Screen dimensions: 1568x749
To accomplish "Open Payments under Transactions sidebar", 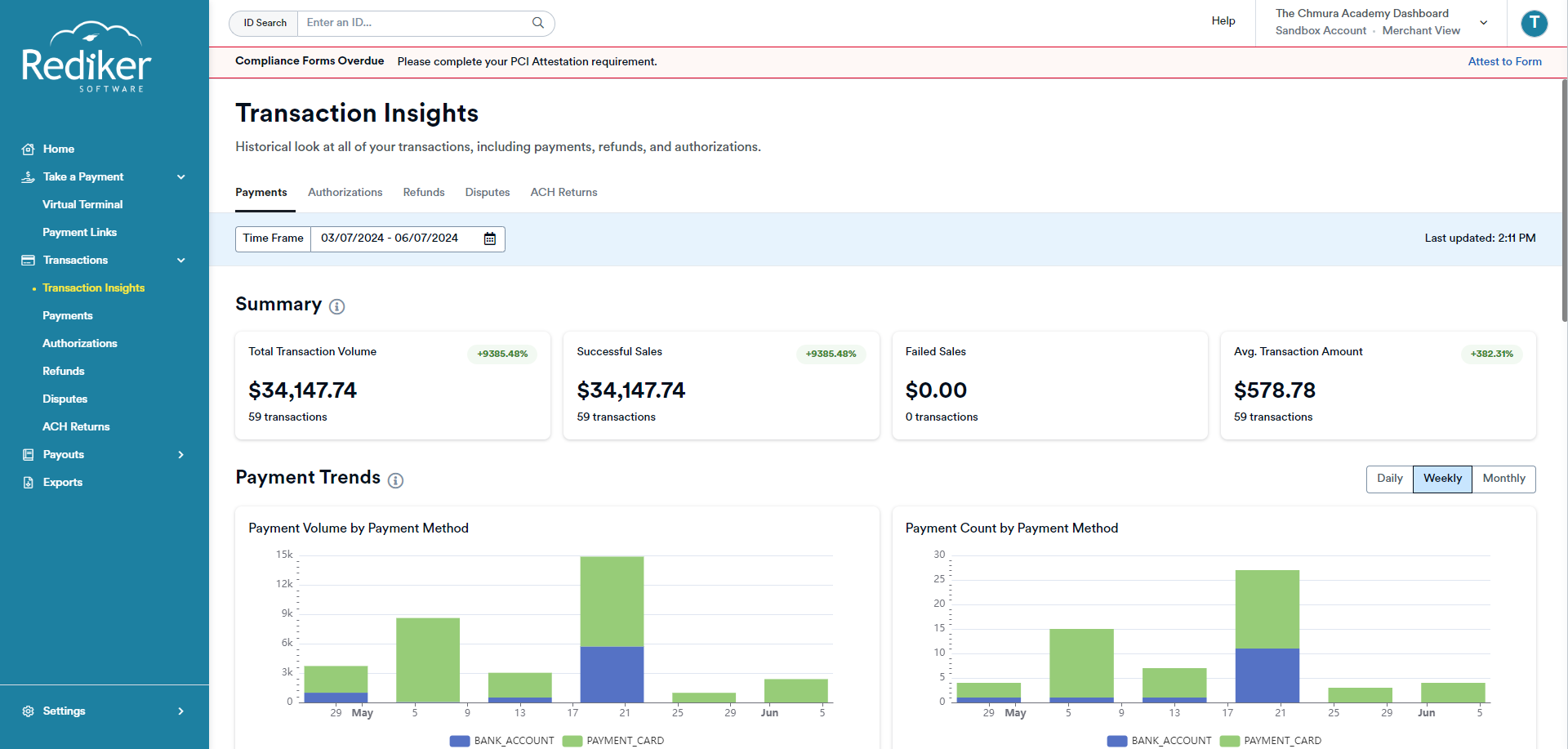I will point(67,316).
